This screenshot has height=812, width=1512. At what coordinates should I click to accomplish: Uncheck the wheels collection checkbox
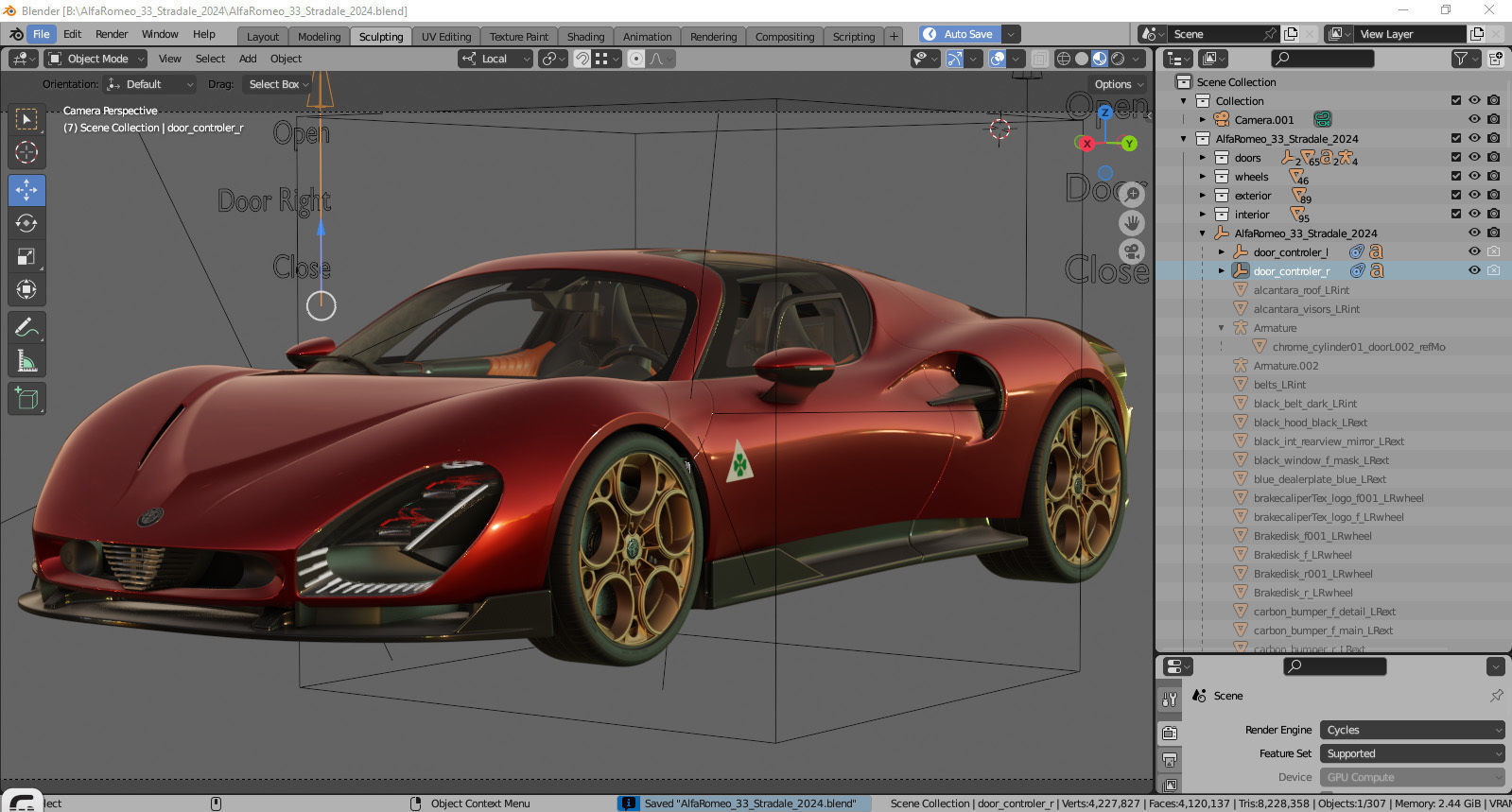(1456, 176)
